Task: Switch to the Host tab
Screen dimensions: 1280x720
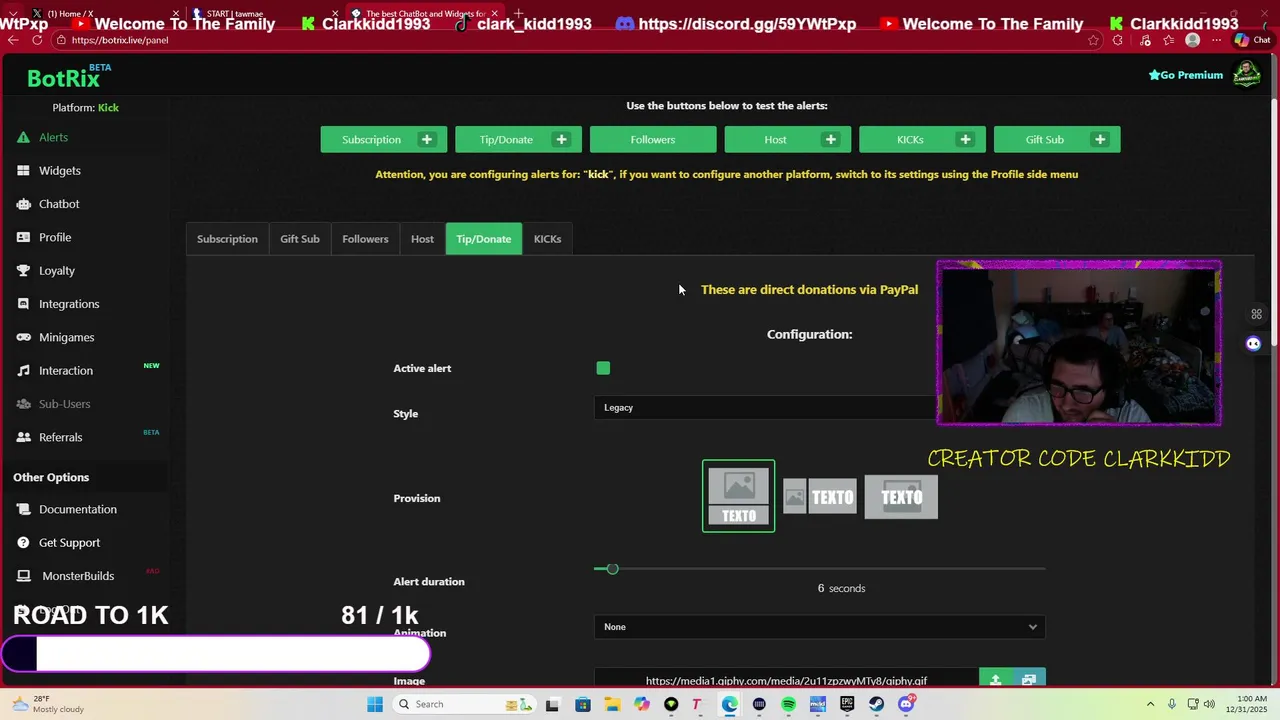Action: pyautogui.click(x=422, y=239)
